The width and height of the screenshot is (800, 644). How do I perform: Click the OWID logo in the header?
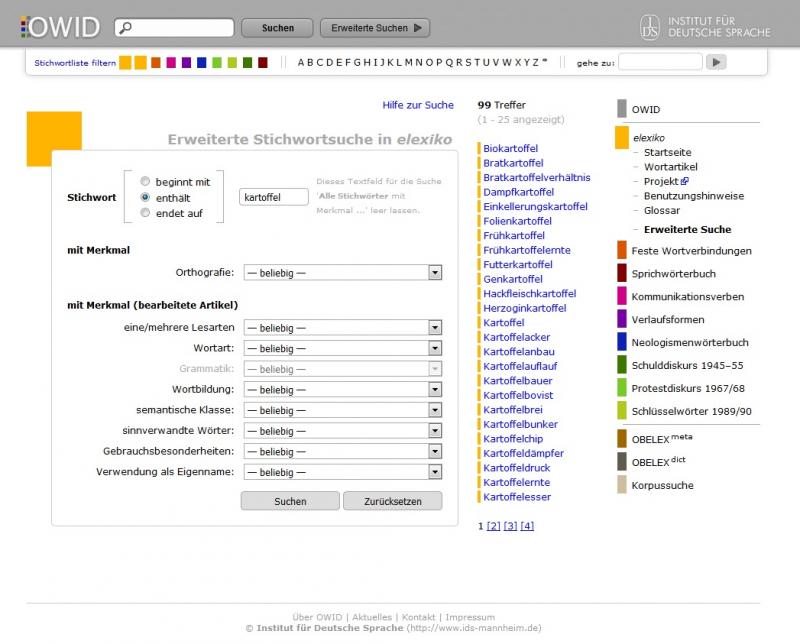click(x=60, y=27)
